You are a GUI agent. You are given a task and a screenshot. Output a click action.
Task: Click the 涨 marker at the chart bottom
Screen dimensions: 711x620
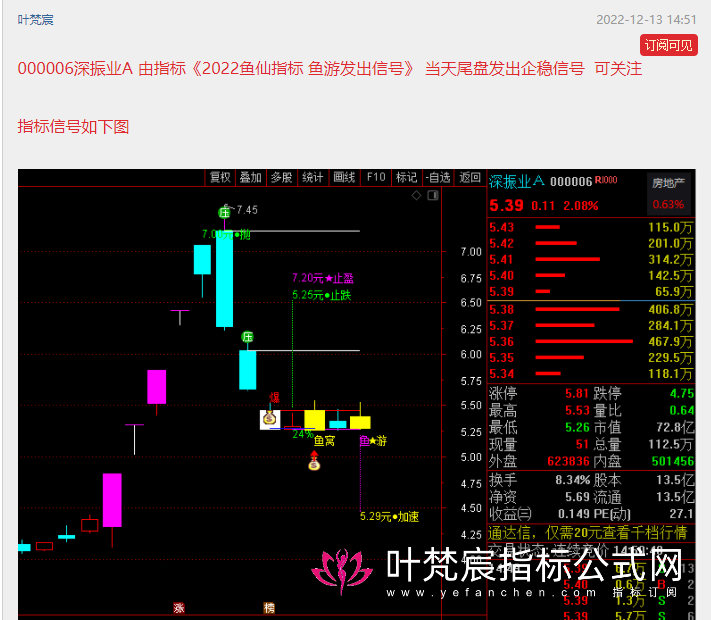[179, 608]
